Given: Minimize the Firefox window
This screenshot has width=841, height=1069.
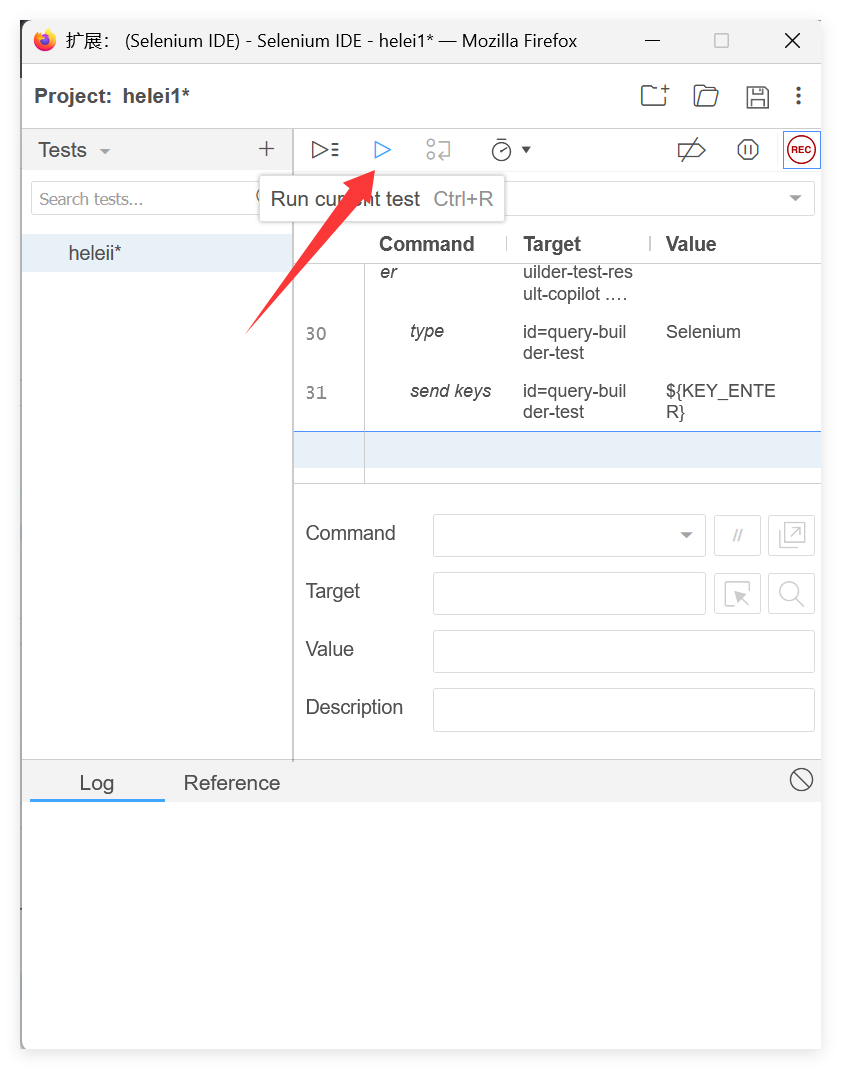Looking at the screenshot, I should 652,41.
